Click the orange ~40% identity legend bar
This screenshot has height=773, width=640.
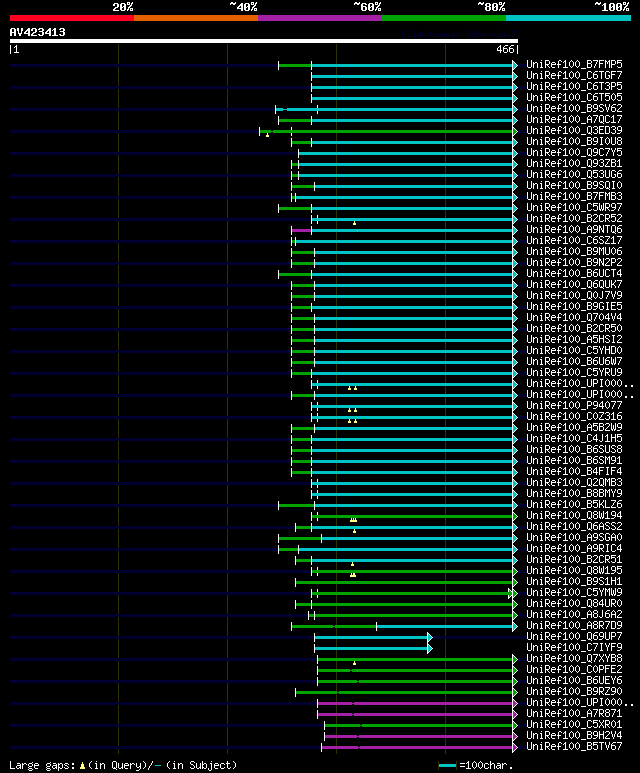[x=196, y=18]
